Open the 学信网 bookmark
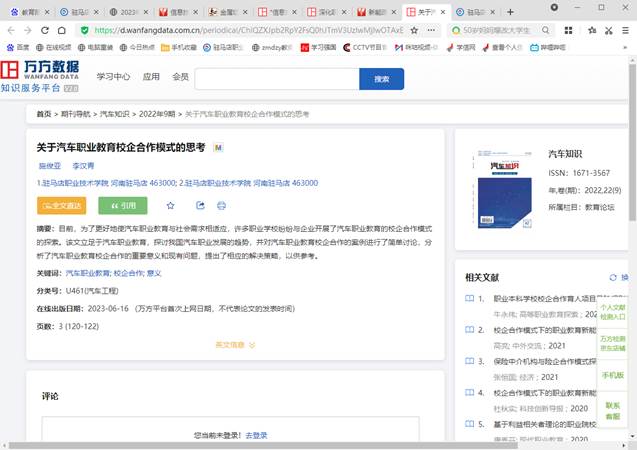 pyautogui.click(x=461, y=48)
